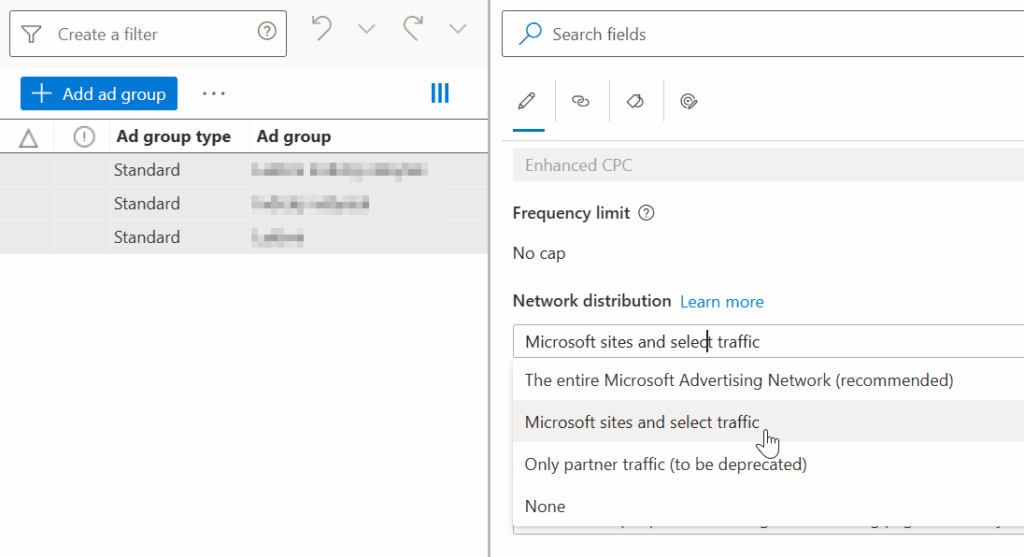Click the filter funnel icon
1024x557 pixels.
coord(31,34)
